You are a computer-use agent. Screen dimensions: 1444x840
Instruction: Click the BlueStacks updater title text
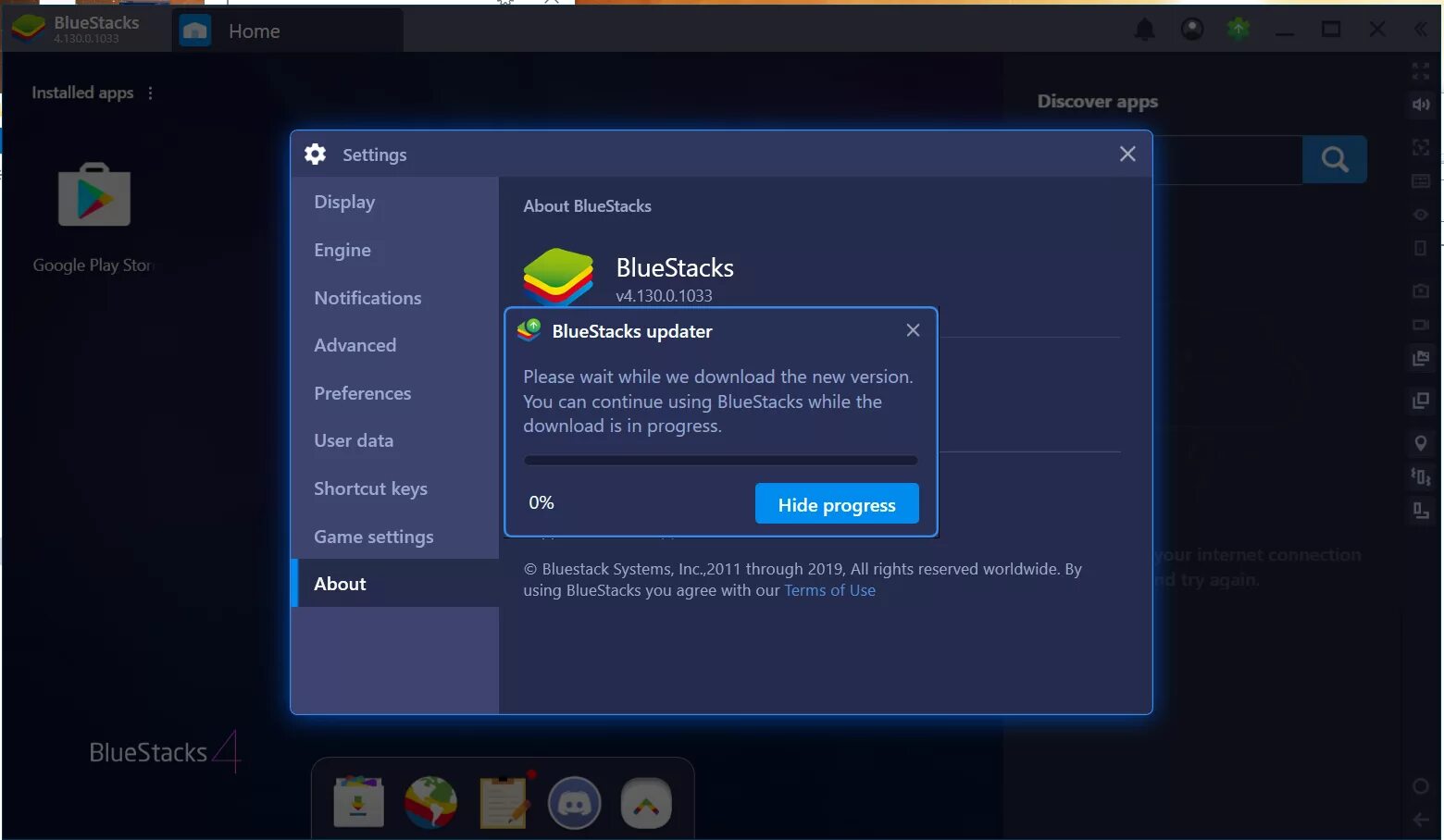point(632,331)
